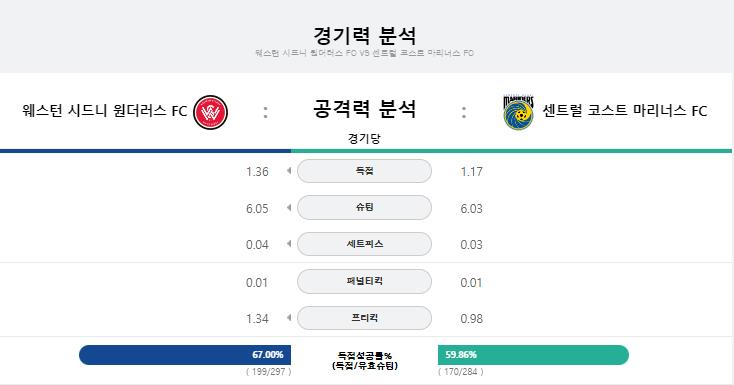Click the Central Coast Mariners crest logo
This screenshot has width=734, height=385.
point(518,112)
